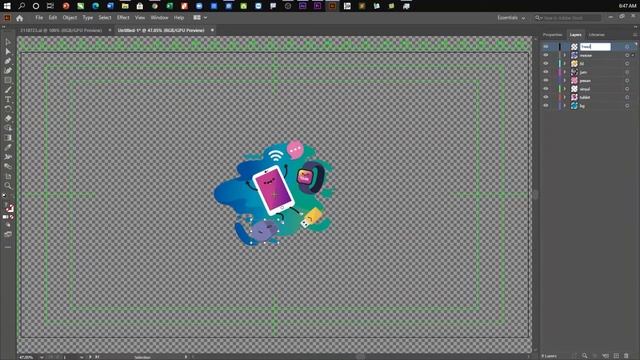Screen dimensions: 640x360
Task: Open the Object menu
Action: pos(69,18)
